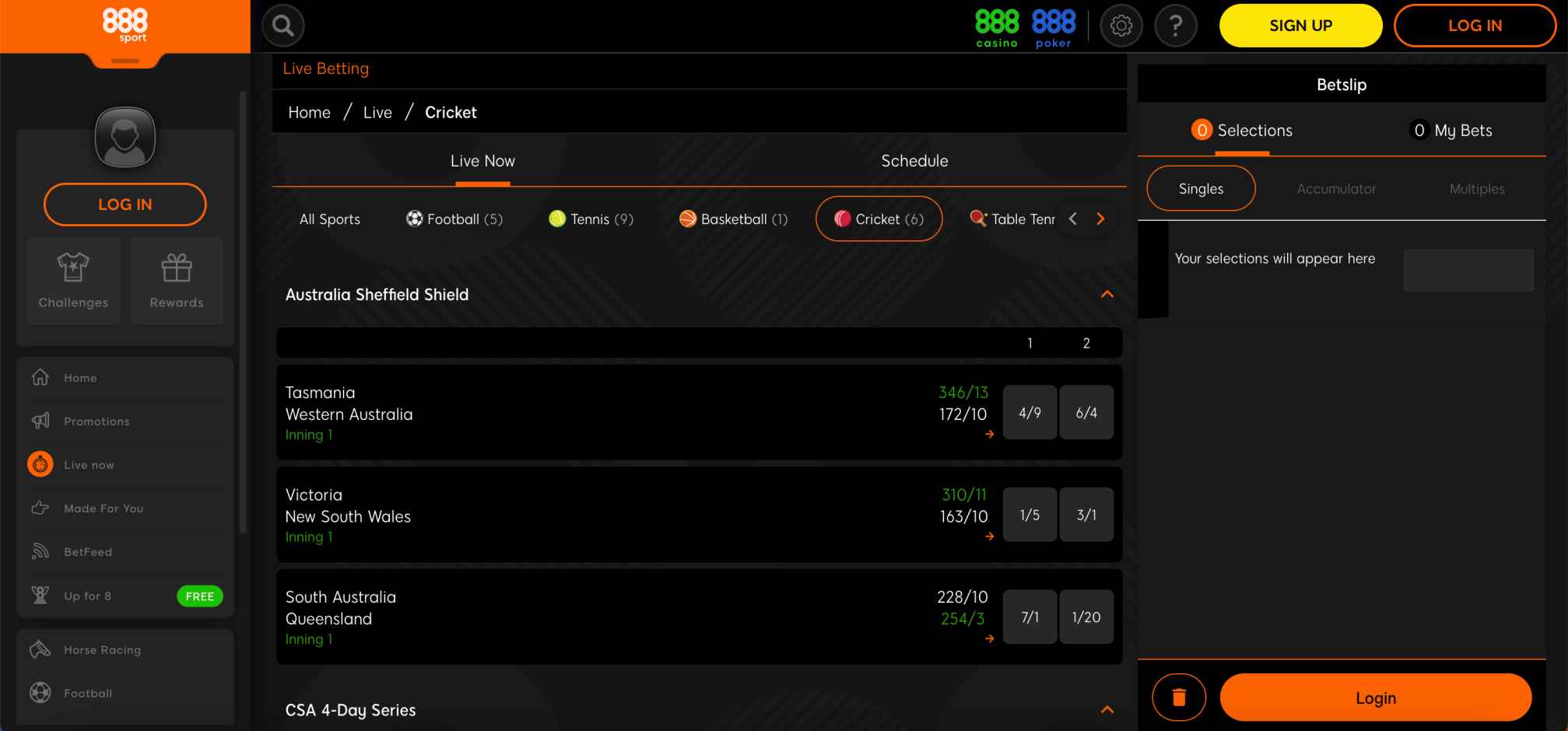Click the right arrow to see more sports

[1100, 219]
